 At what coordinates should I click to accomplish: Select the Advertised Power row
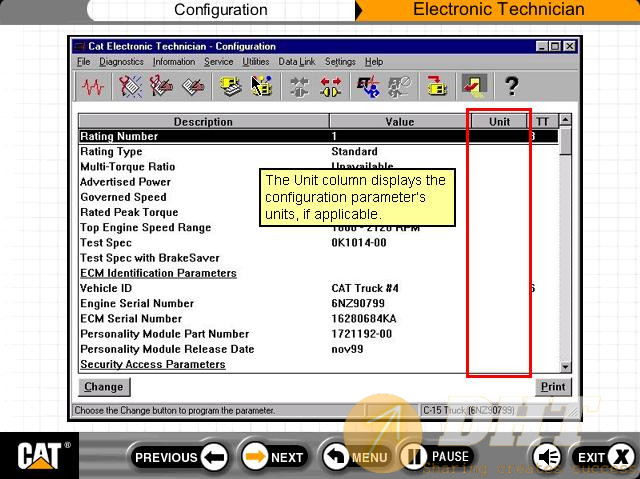(x=318, y=182)
